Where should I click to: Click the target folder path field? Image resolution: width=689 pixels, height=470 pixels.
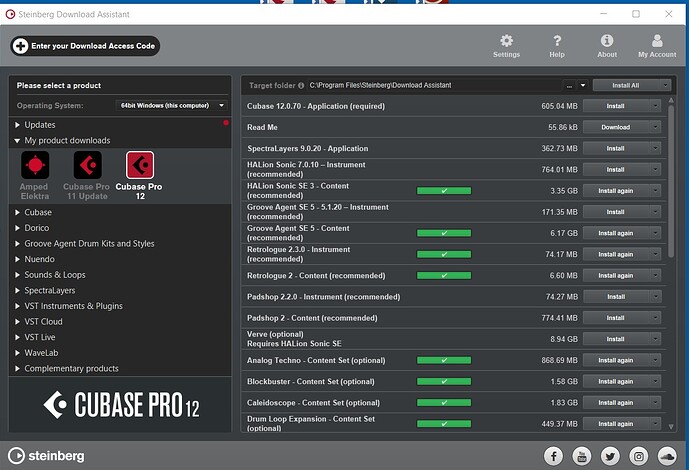(x=434, y=85)
